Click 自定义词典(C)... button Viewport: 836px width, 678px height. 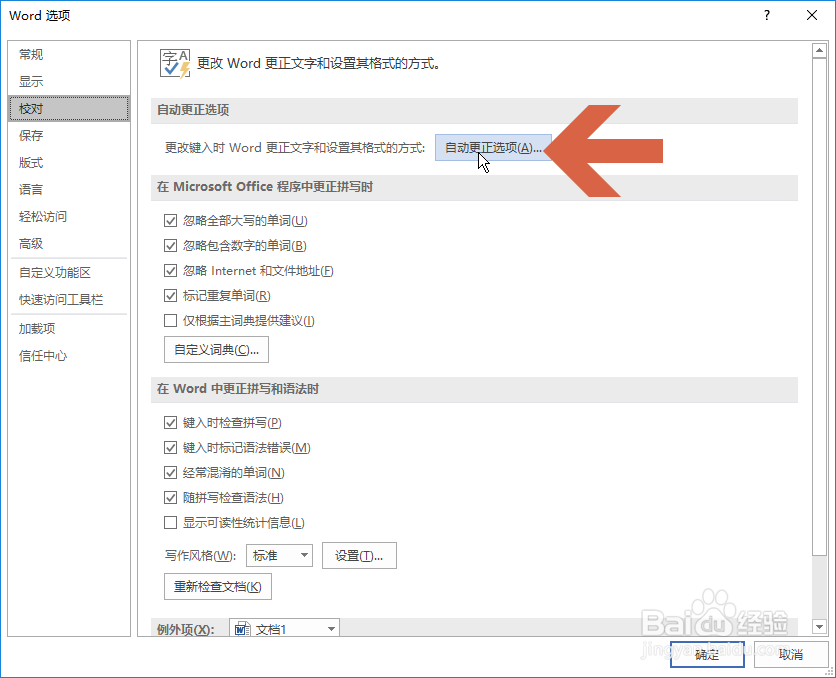click(216, 350)
